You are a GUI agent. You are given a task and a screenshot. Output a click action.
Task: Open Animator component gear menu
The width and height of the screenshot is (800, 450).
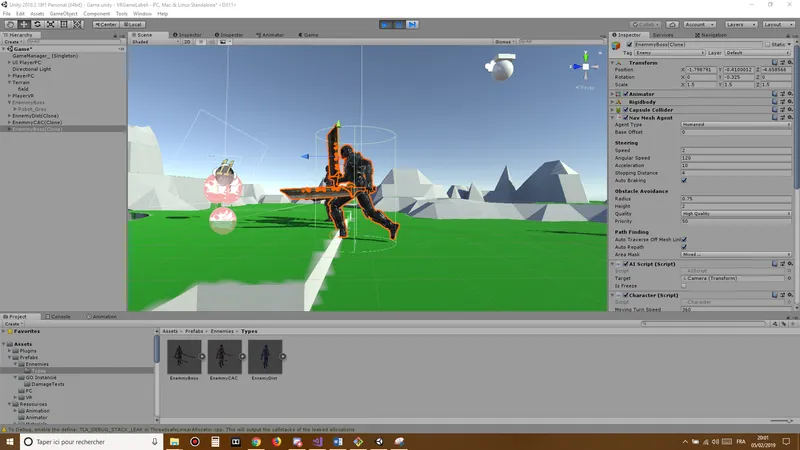[x=790, y=94]
